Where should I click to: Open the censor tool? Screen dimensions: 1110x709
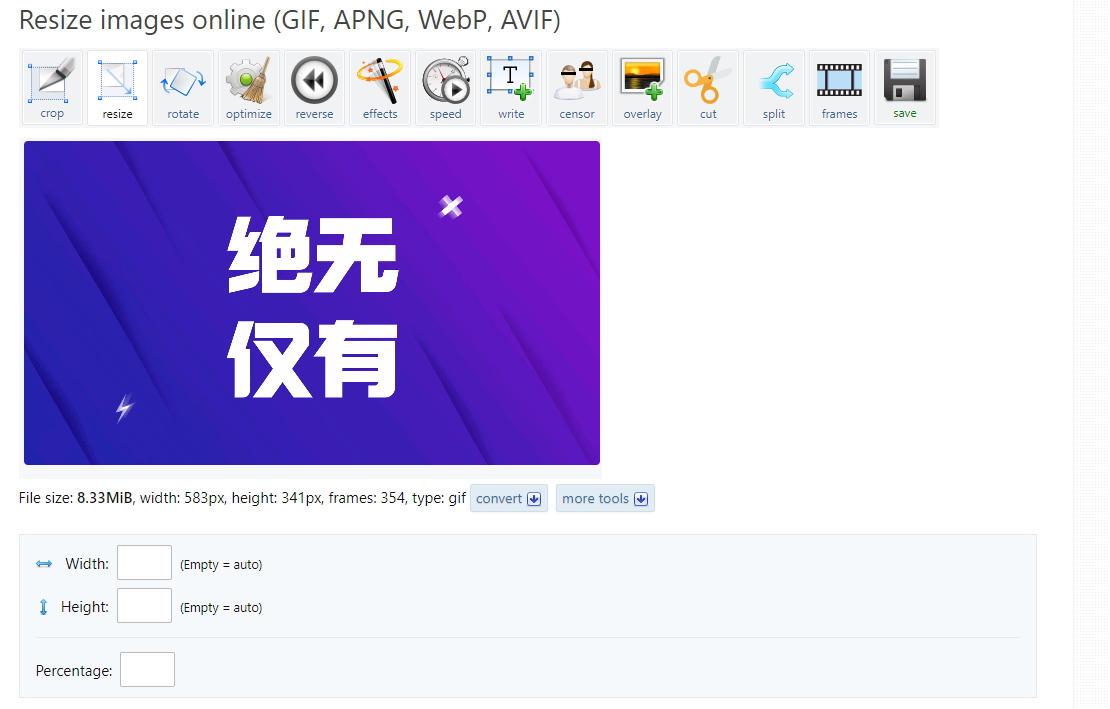click(577, 88)
